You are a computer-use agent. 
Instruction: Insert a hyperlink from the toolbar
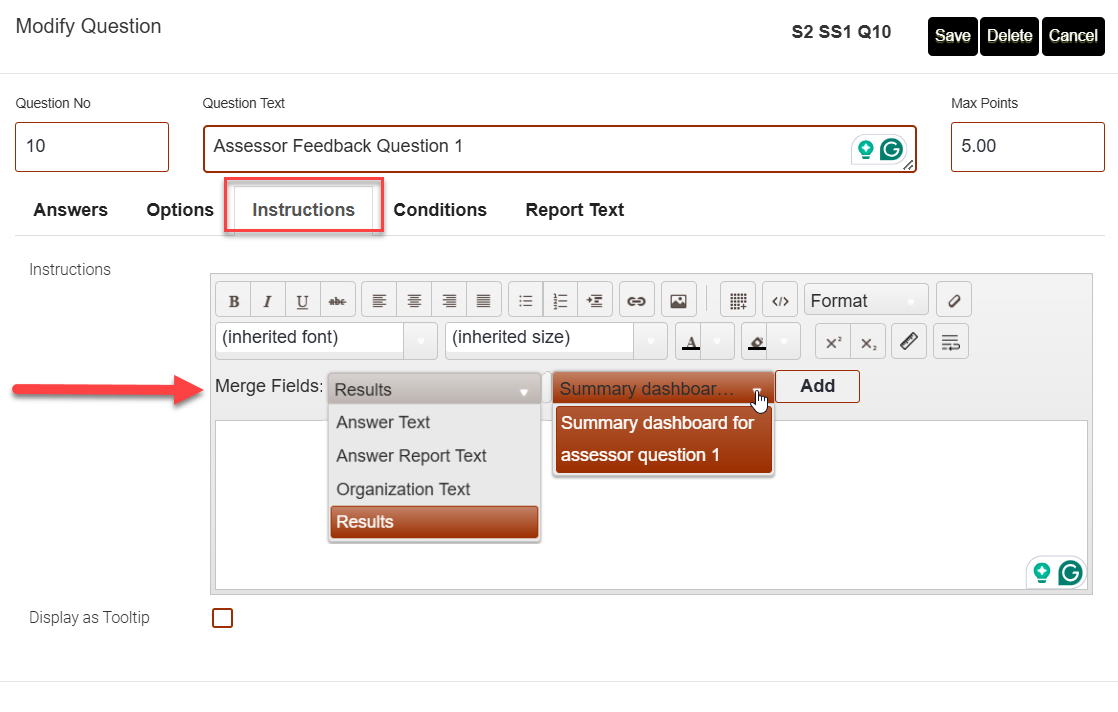pyautogui.click(x=636, y=301)
